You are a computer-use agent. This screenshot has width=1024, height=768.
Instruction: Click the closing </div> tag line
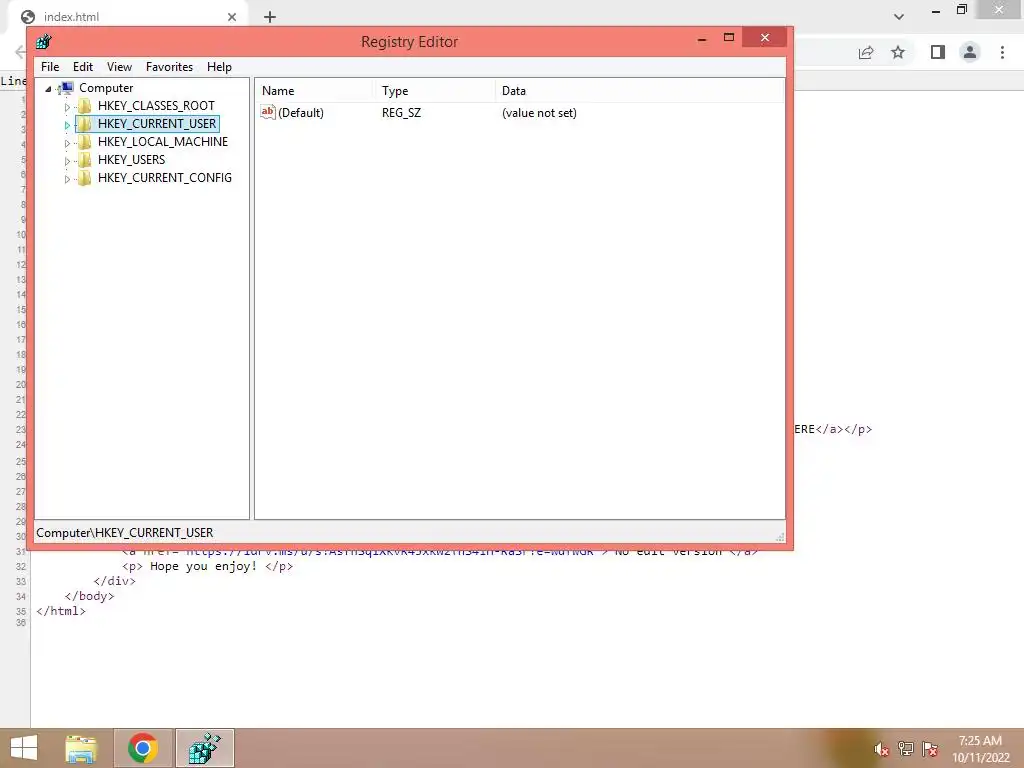click(114, 581)
